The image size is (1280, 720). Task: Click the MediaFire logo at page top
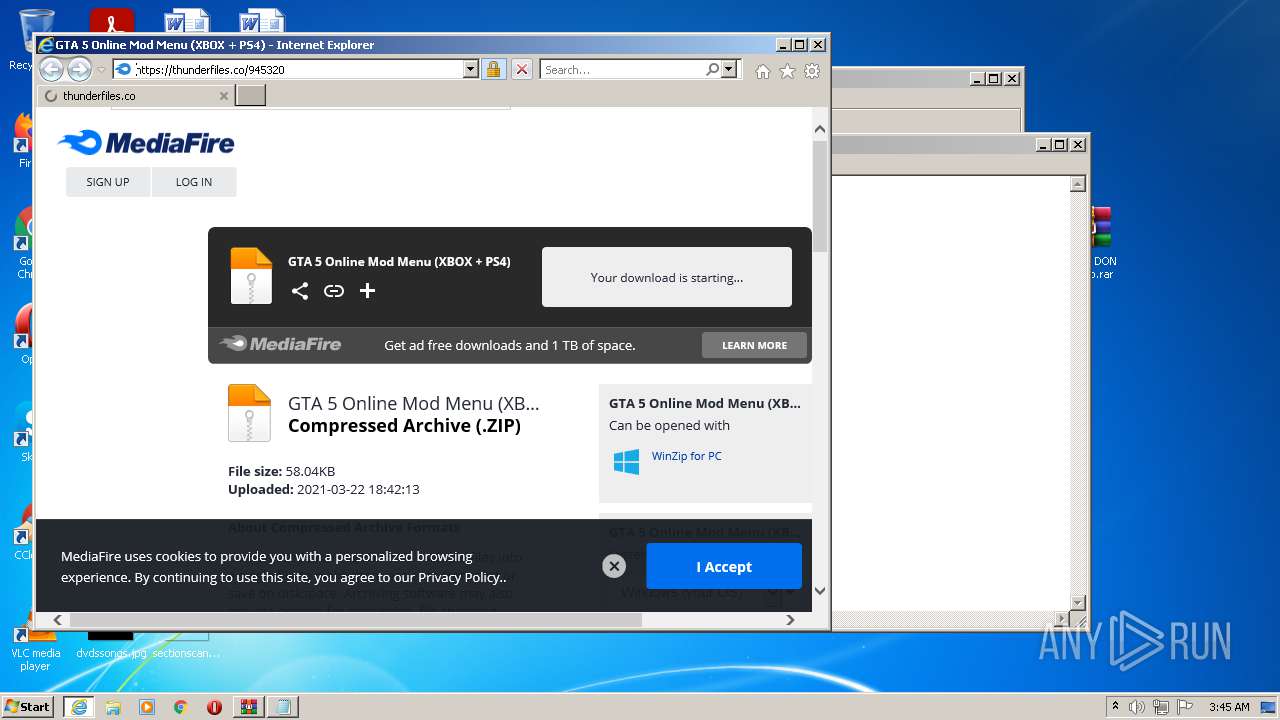(146, 143)
